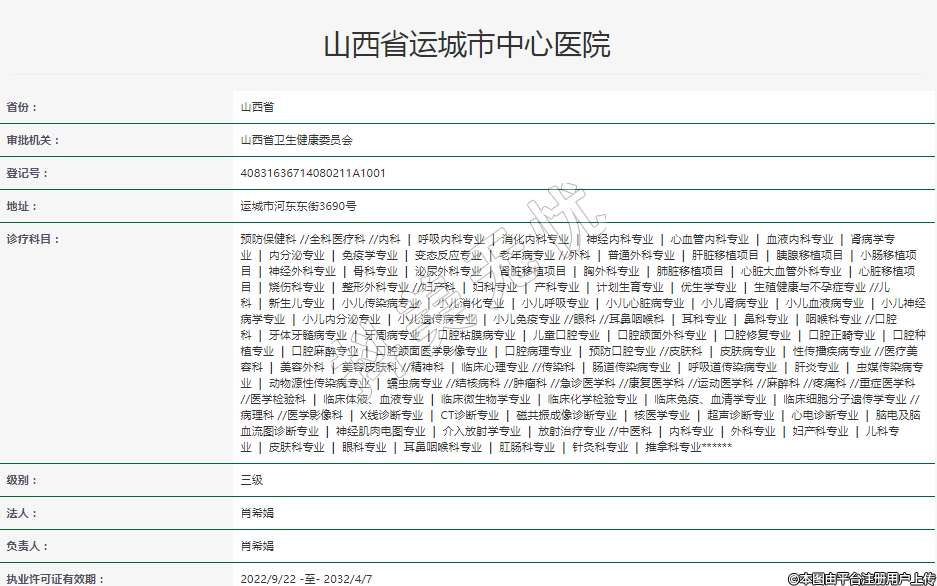937x586 pixels.
Task: Click 肖希娟 in the 负责人 row
Action: point(257,546)
